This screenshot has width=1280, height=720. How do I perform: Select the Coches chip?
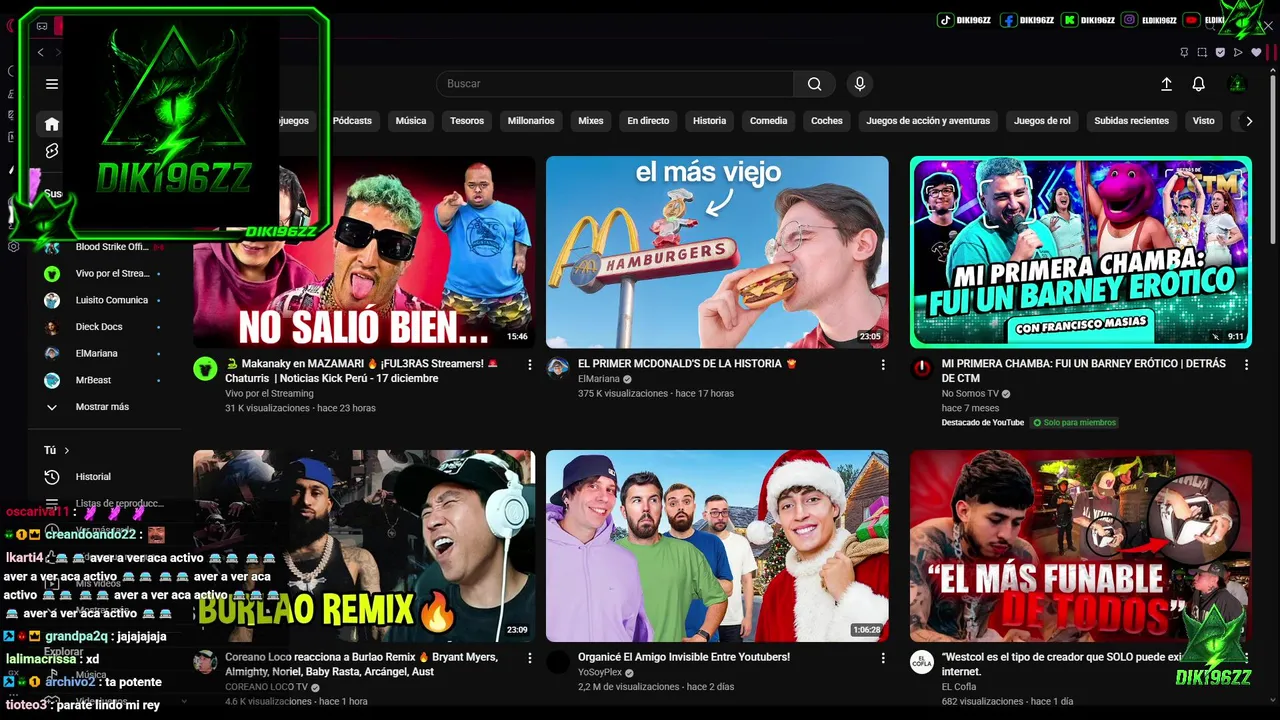coord(827,121)
